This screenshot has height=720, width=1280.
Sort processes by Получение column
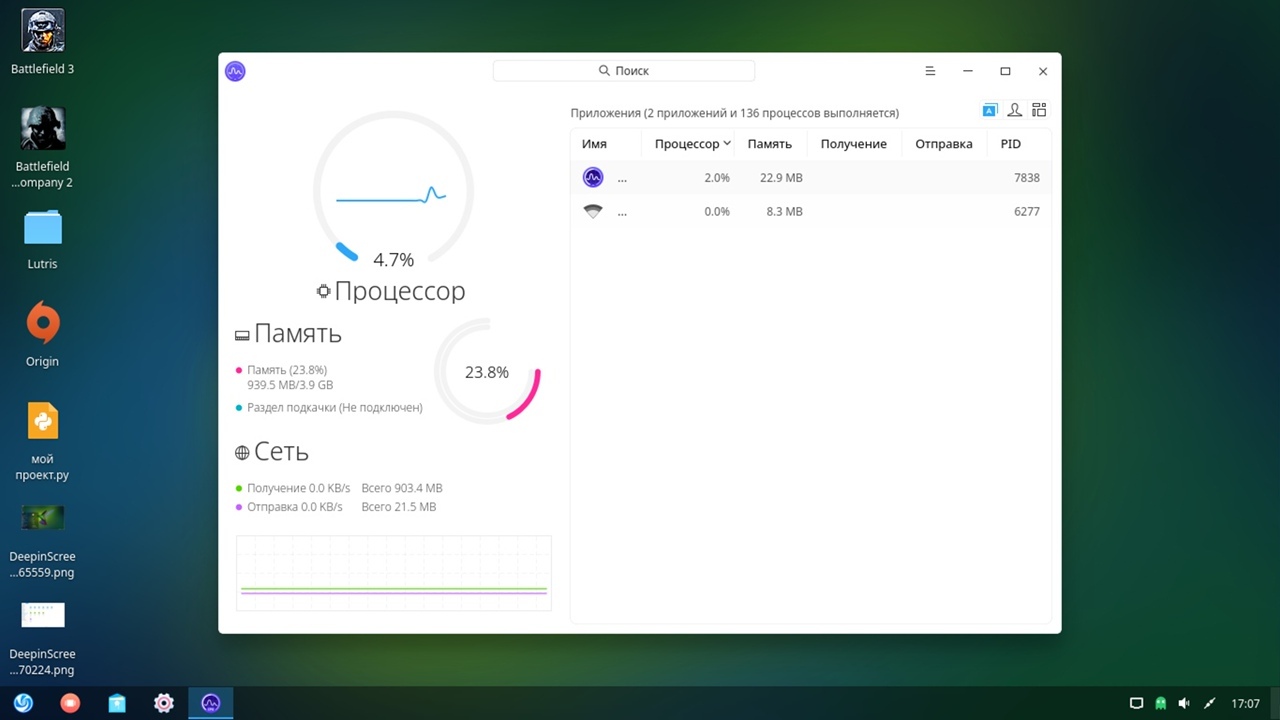click(854, 144)
